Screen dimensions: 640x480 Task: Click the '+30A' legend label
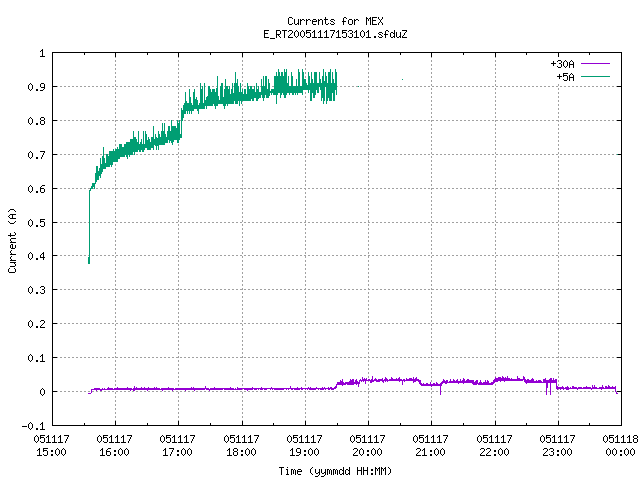(x=562, y=64)
